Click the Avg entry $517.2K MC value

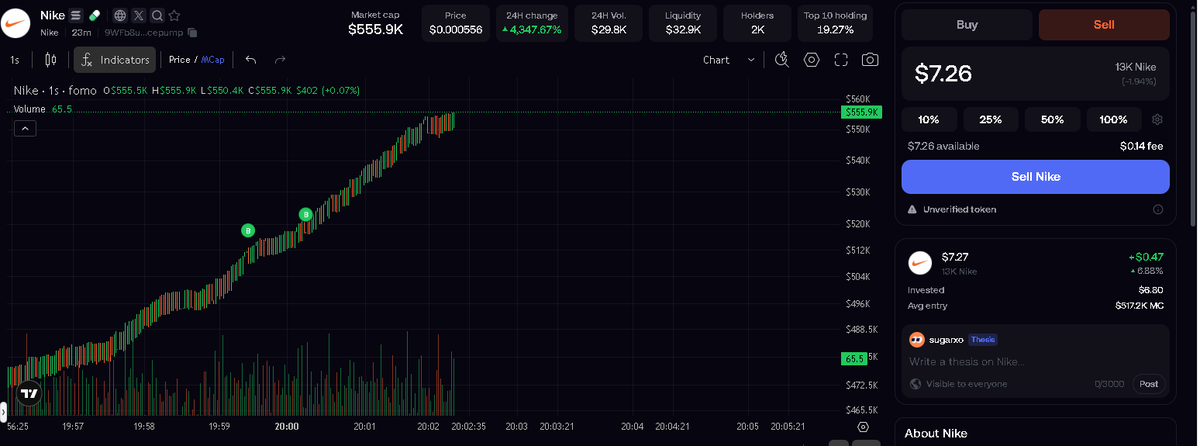(x=1139, y=305)
